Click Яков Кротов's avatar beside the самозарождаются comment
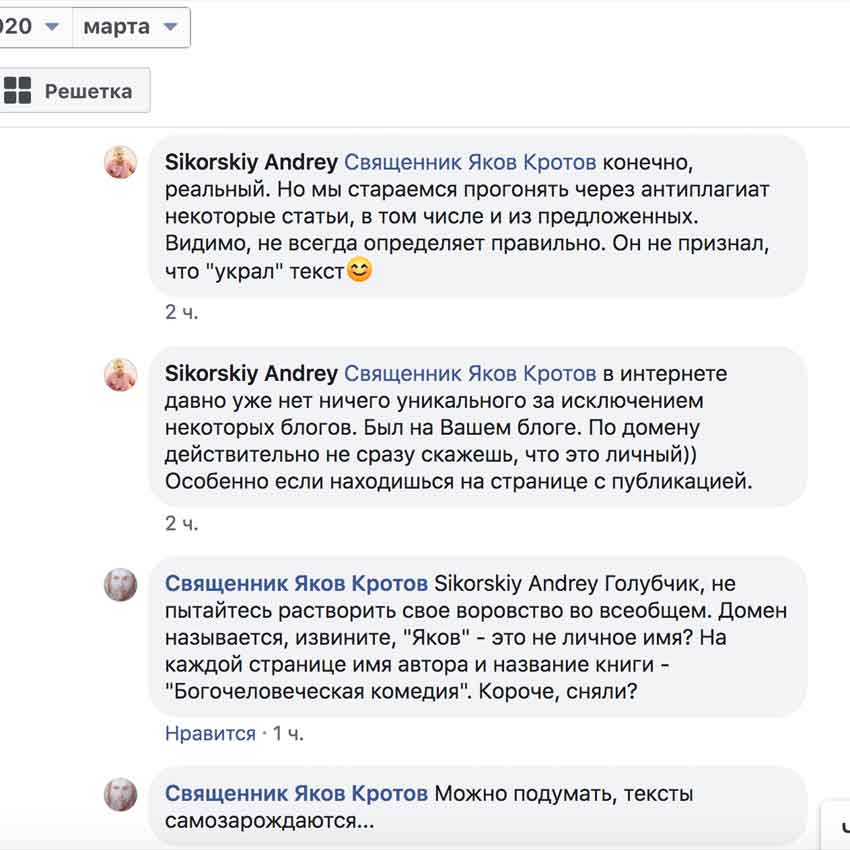 pyautogui.click(x=120, y=795)
